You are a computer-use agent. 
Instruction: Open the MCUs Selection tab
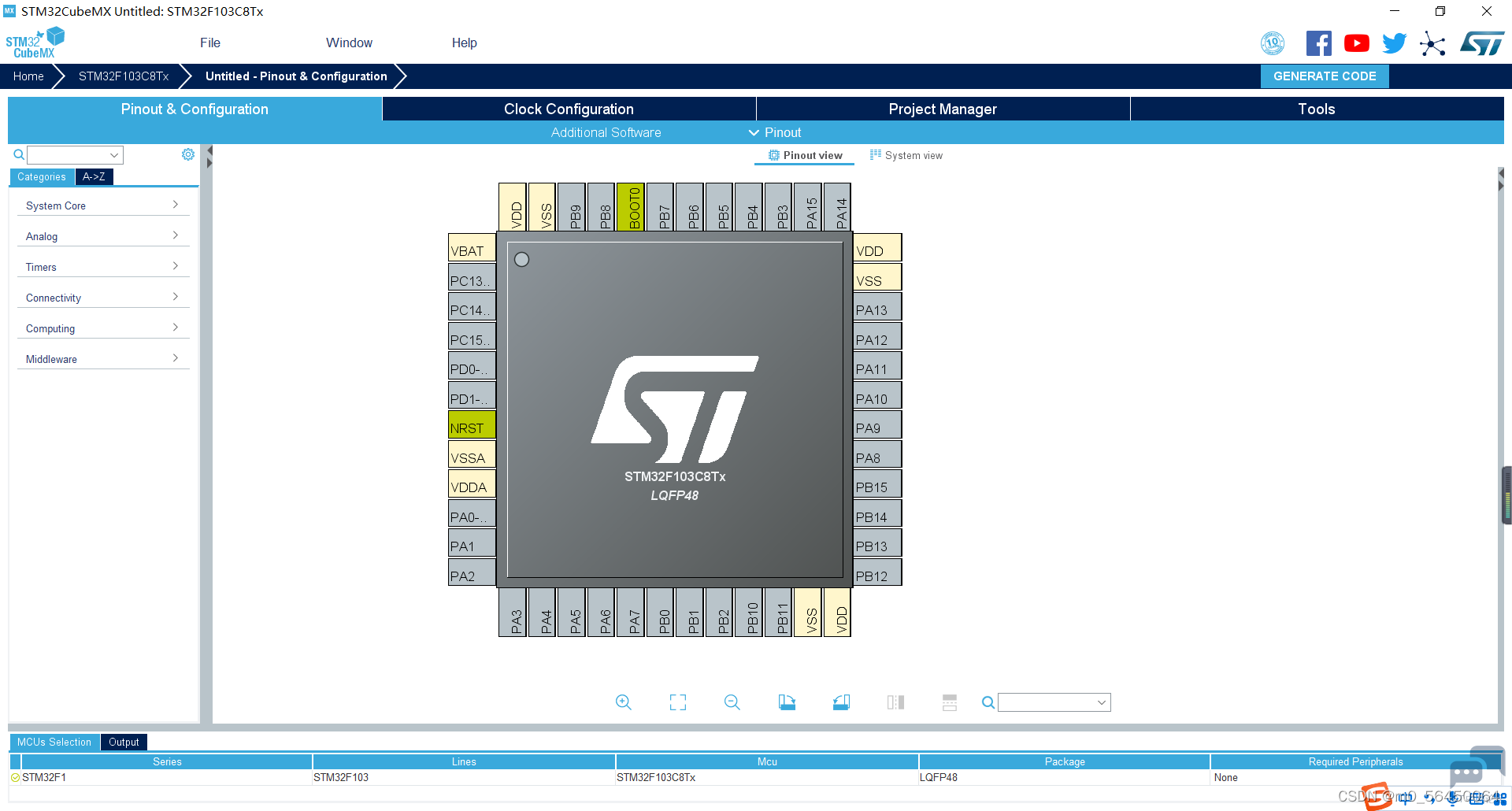click(x=54, y=742)
